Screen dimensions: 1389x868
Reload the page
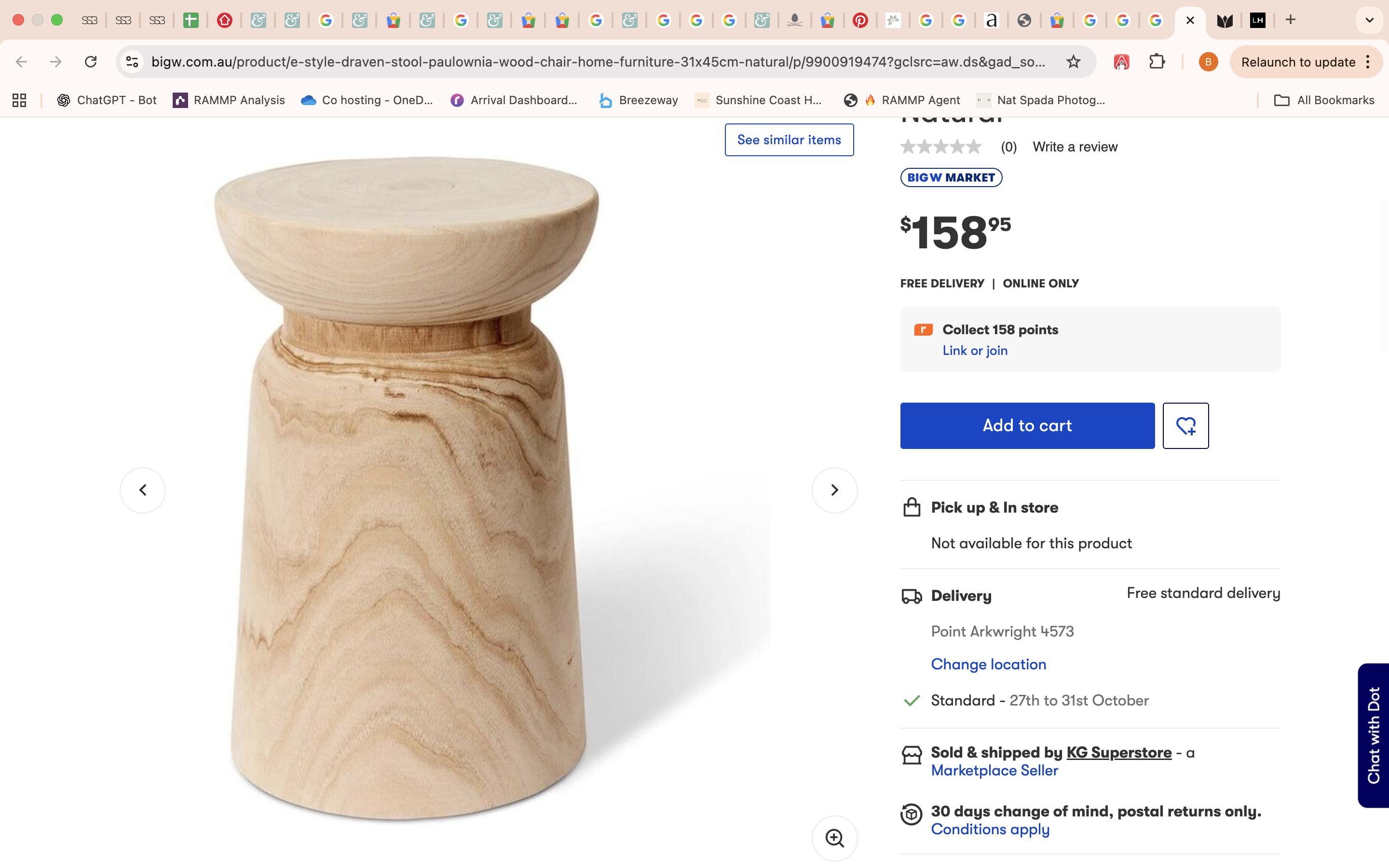tap(91, 62)
